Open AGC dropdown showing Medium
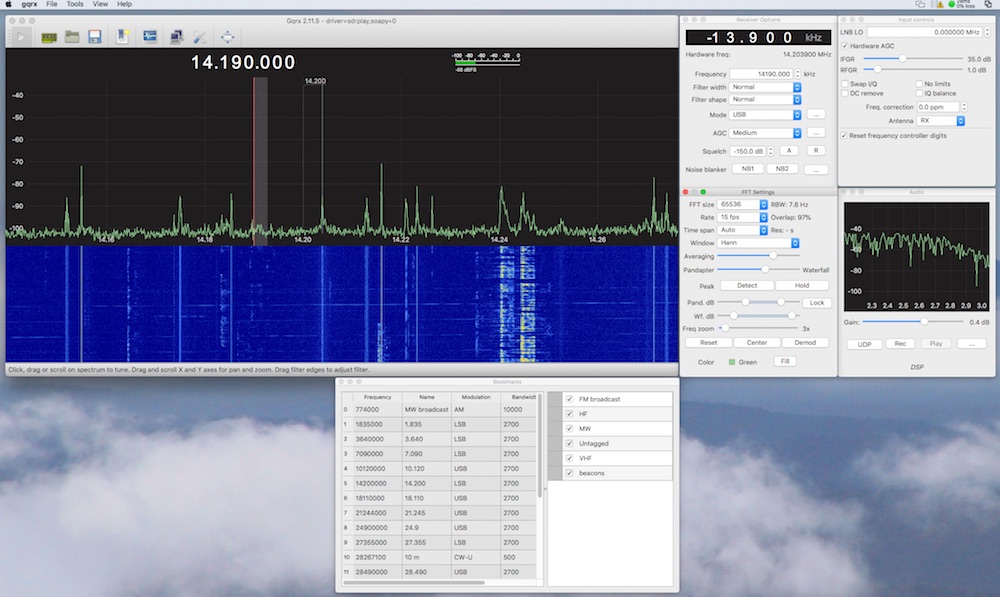This screenshot has width=1000, height=597. [765, 133]
